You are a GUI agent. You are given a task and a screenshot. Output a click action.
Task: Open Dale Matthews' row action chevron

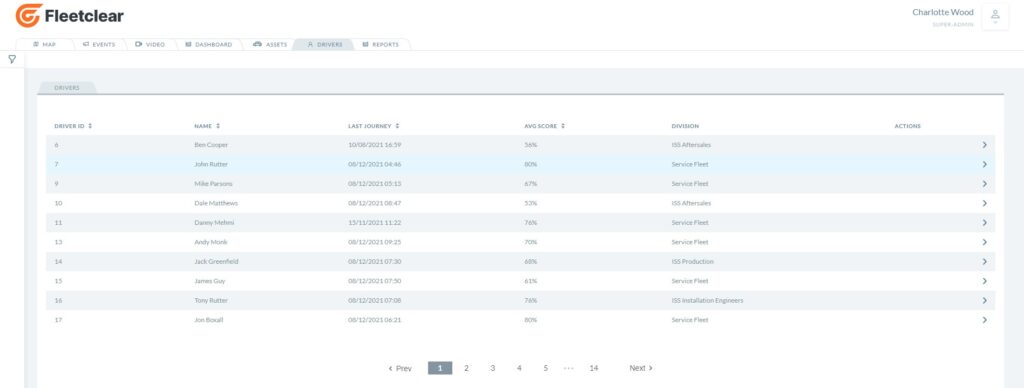[x=984, y=203]
